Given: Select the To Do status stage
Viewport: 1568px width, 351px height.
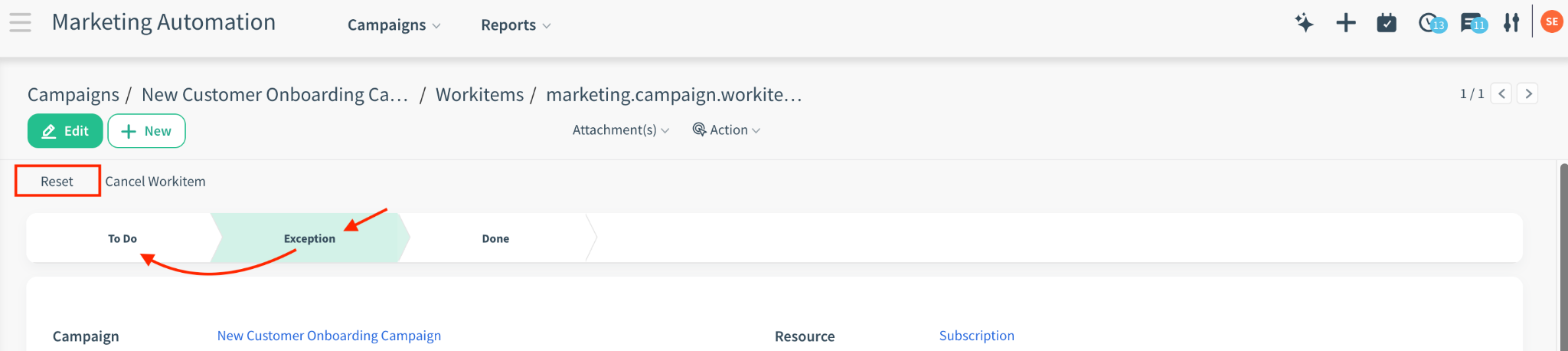Looking at the screenshot, I should [122, 238].
